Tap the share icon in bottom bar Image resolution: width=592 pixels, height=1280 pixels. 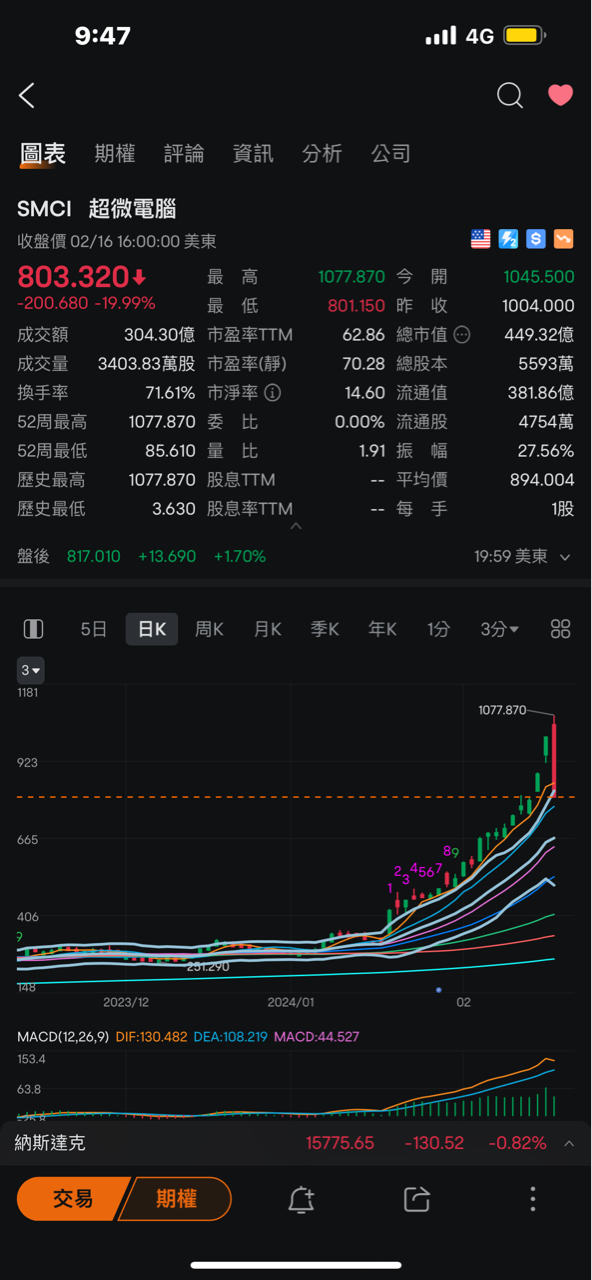pyautogui.click(x=416, y=1199)
